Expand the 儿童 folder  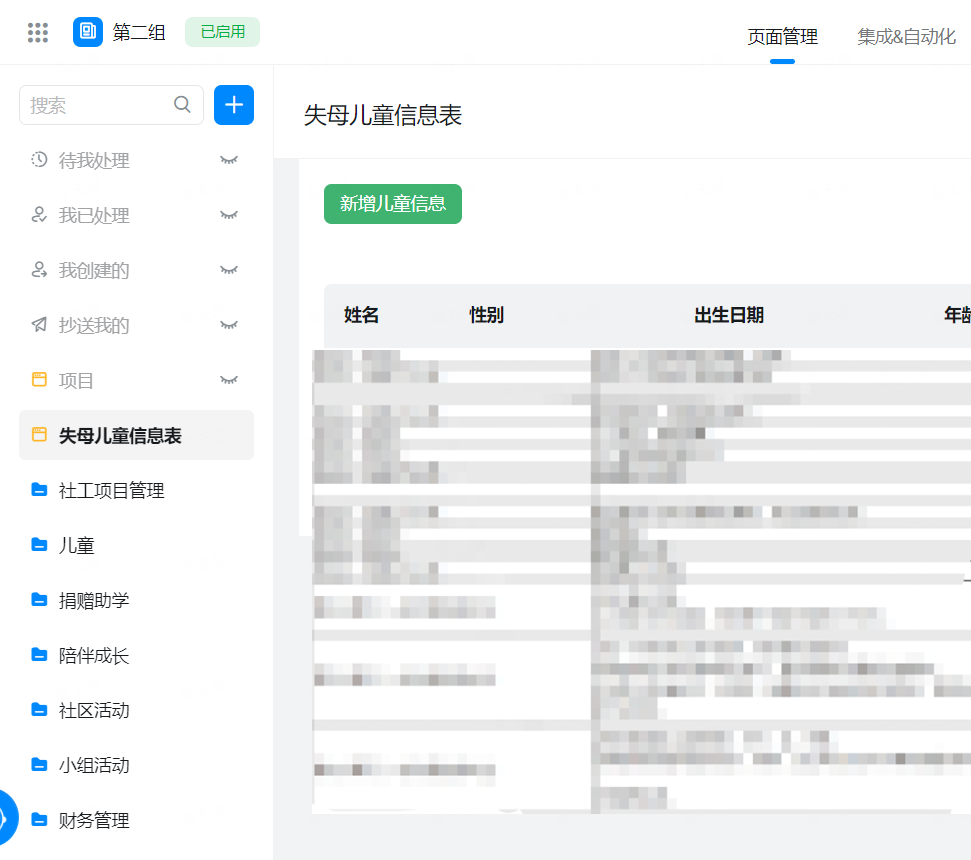[77, 545]
